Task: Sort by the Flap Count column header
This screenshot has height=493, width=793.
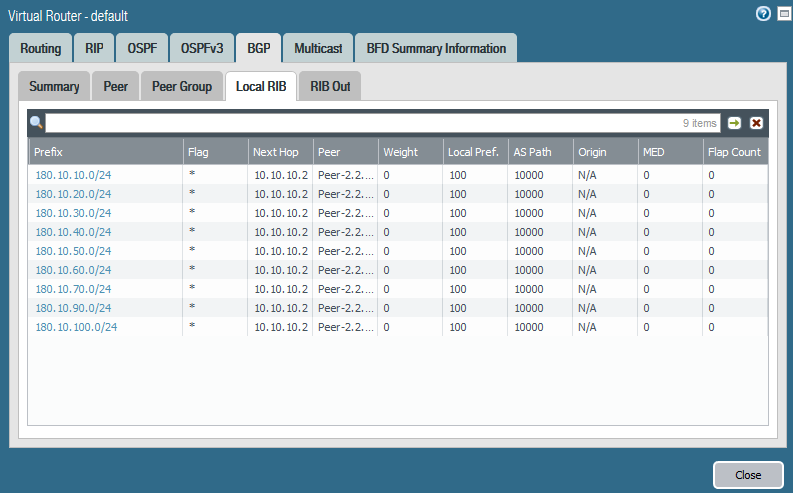Action: coord(734,152)
